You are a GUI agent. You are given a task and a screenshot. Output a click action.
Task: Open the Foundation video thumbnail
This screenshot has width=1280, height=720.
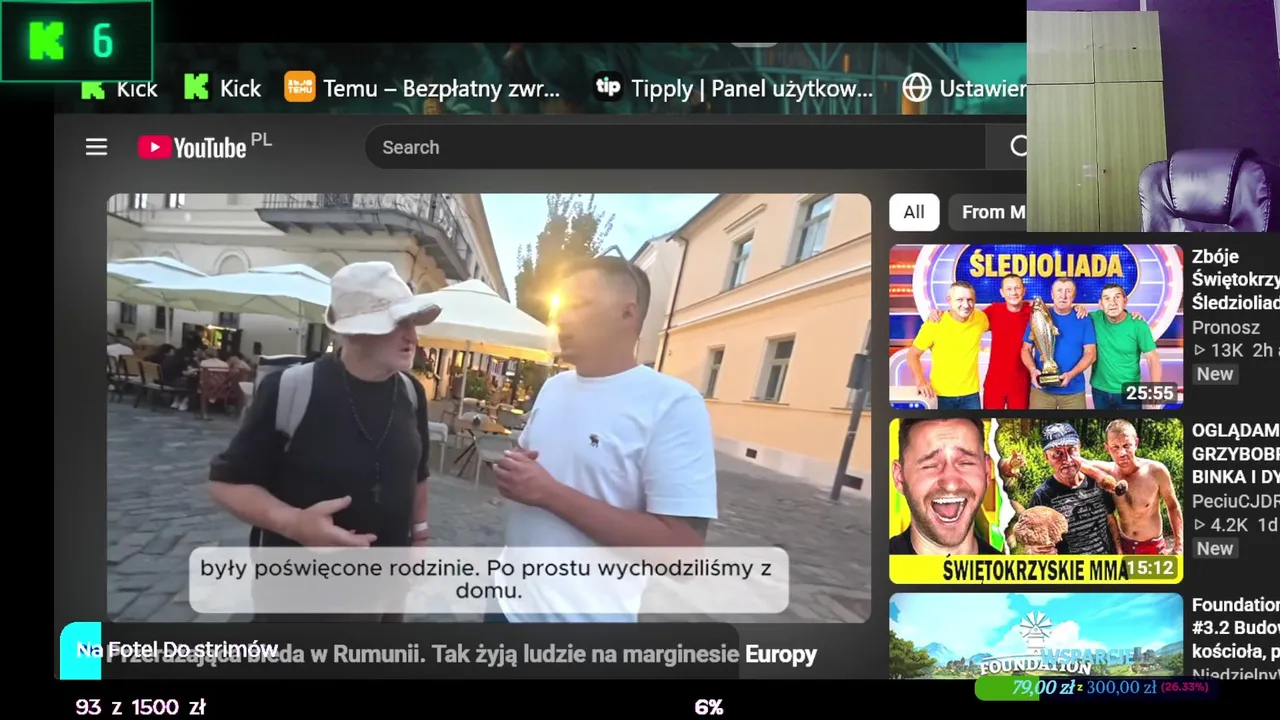pyautogui.click(x=1036, y=636)
